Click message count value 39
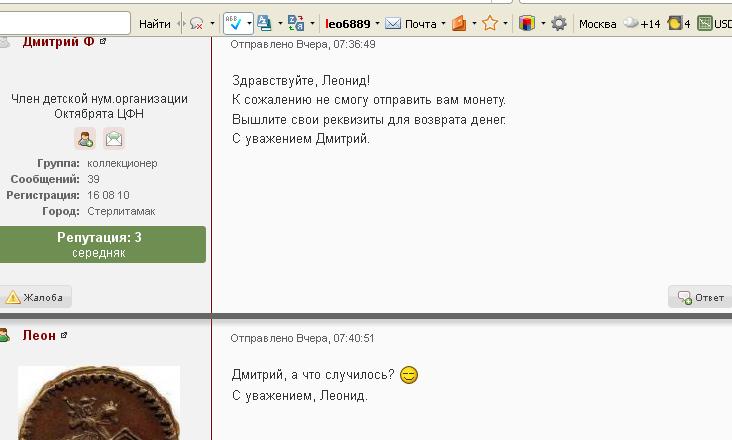The height and width of the screenshot is (440, 732). [93, 179]
